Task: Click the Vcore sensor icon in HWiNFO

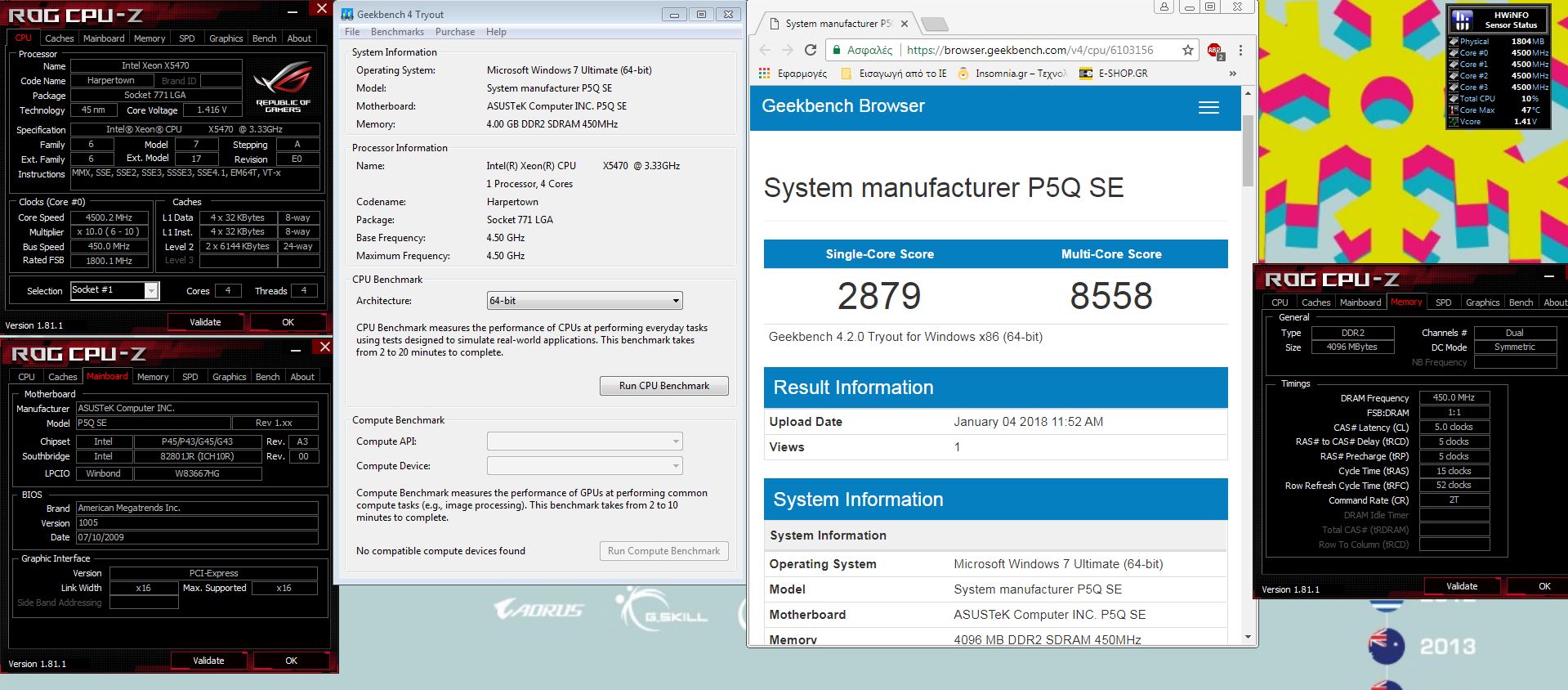Action: [x=1454, y=122]
